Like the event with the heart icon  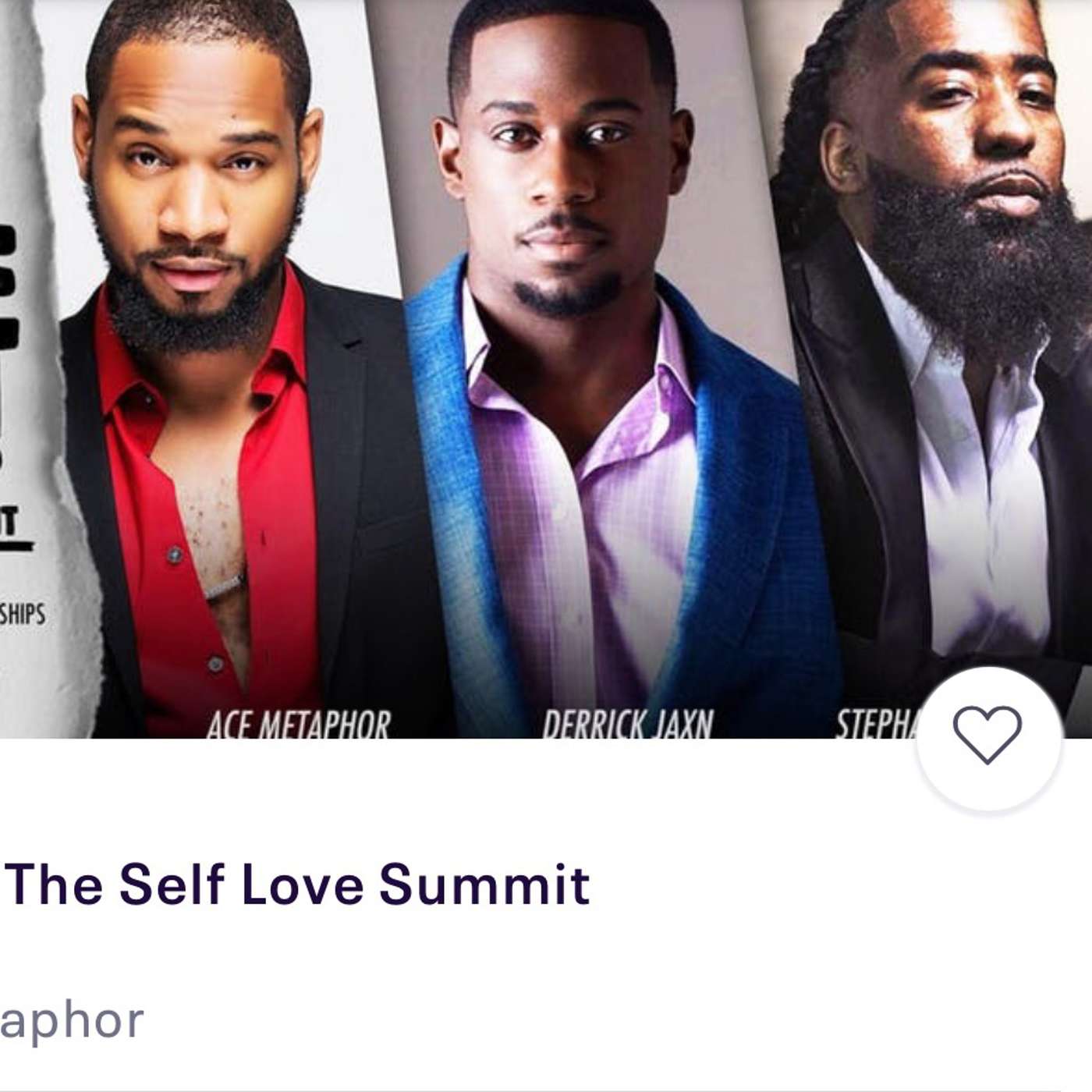(x=987, y=734)
